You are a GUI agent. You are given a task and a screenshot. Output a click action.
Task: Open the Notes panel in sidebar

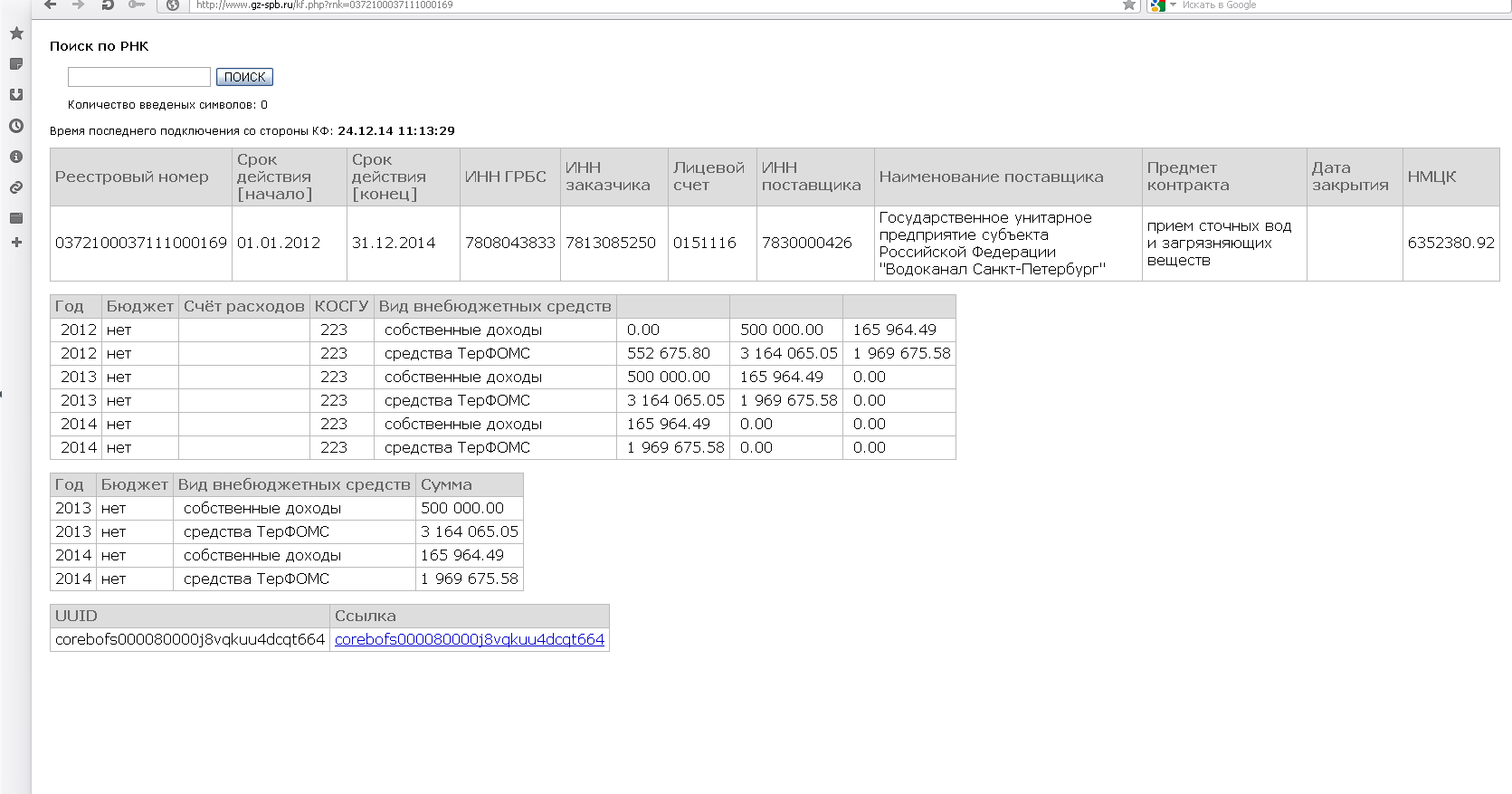point(16,64)
